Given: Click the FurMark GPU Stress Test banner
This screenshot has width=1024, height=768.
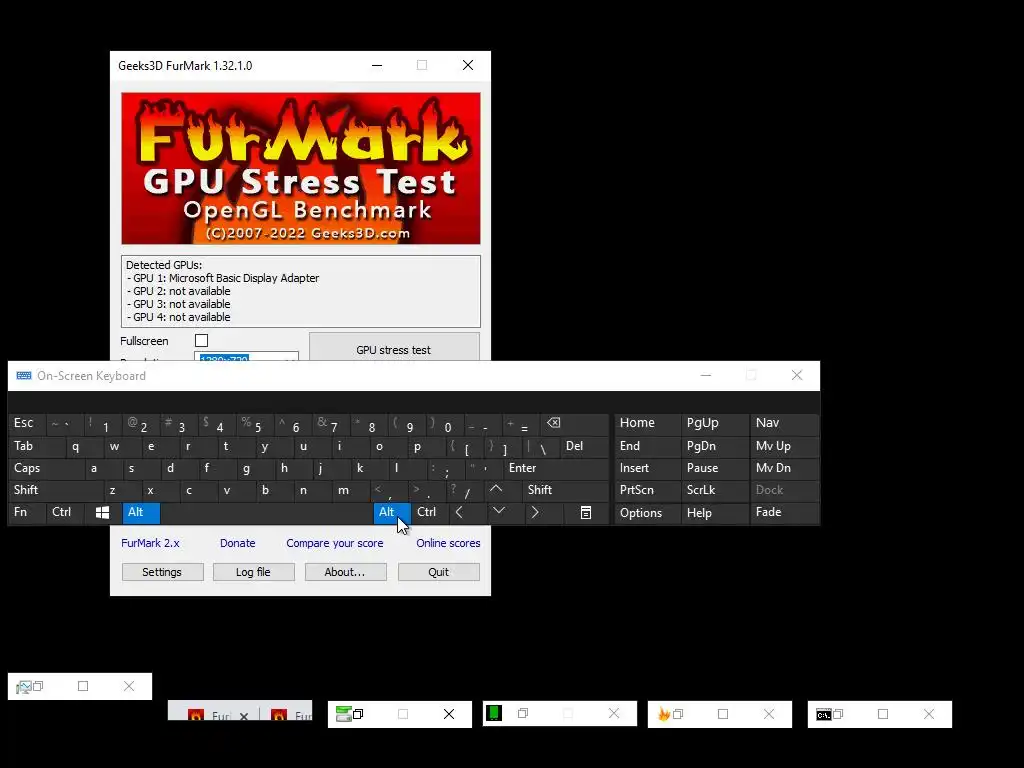Looking at the screenshot, I should coord(300,168).
